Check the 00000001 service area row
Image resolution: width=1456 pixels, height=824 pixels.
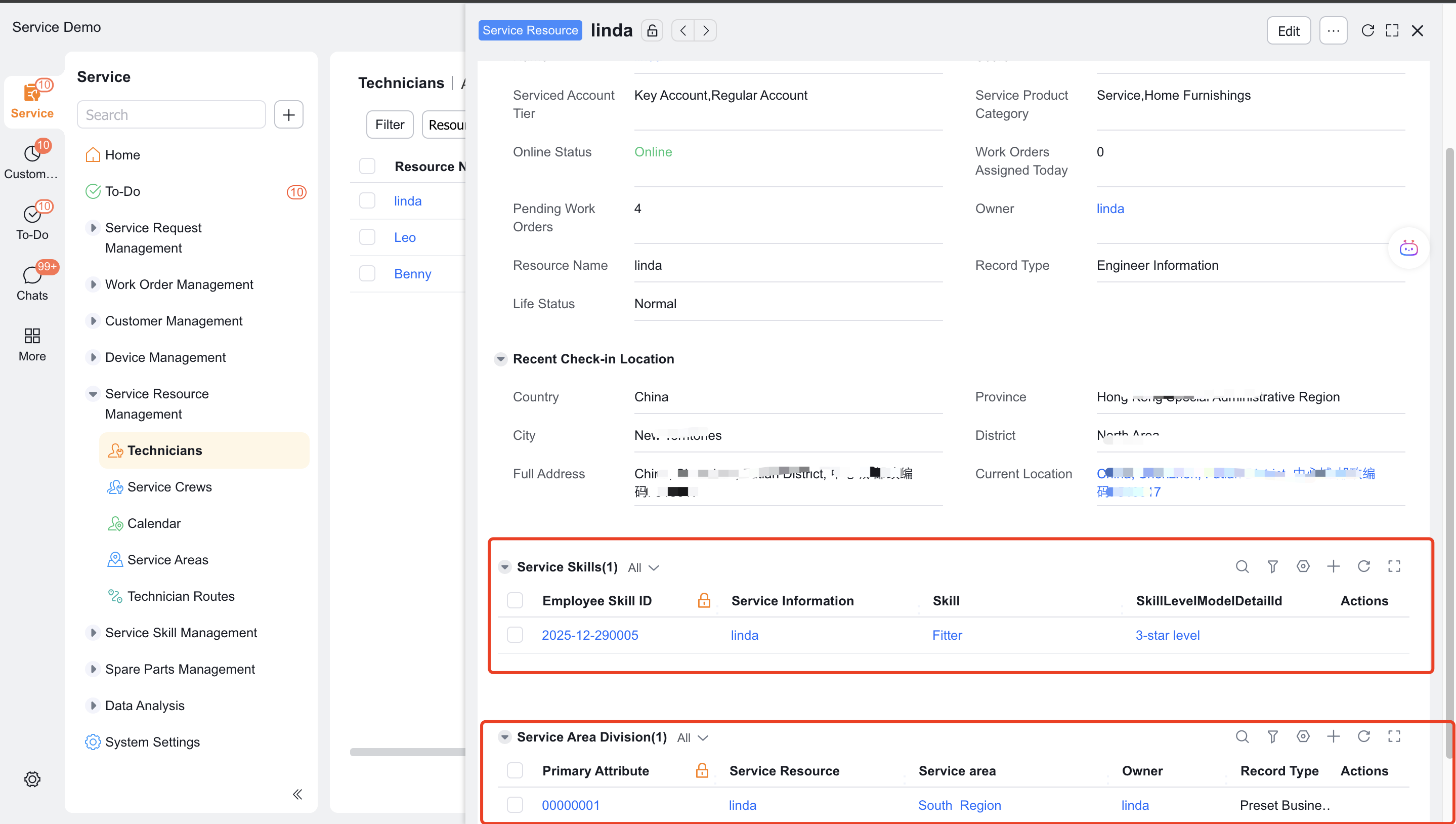click(x=515, y=805)
